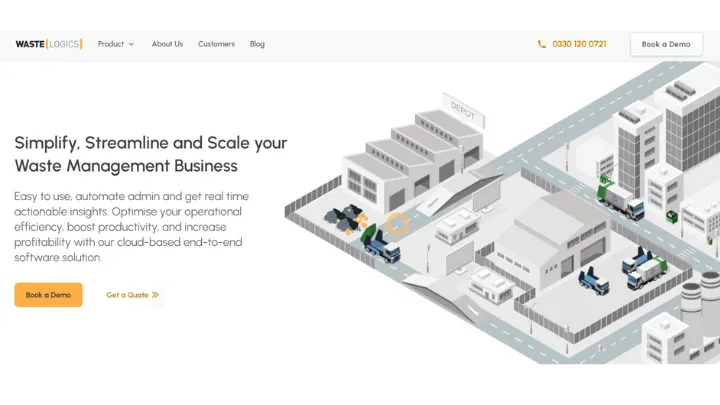Click the headline 'Simplify, Streamline and Scale'
Viewport: 720px width, 405px height.
coord(150,142)
